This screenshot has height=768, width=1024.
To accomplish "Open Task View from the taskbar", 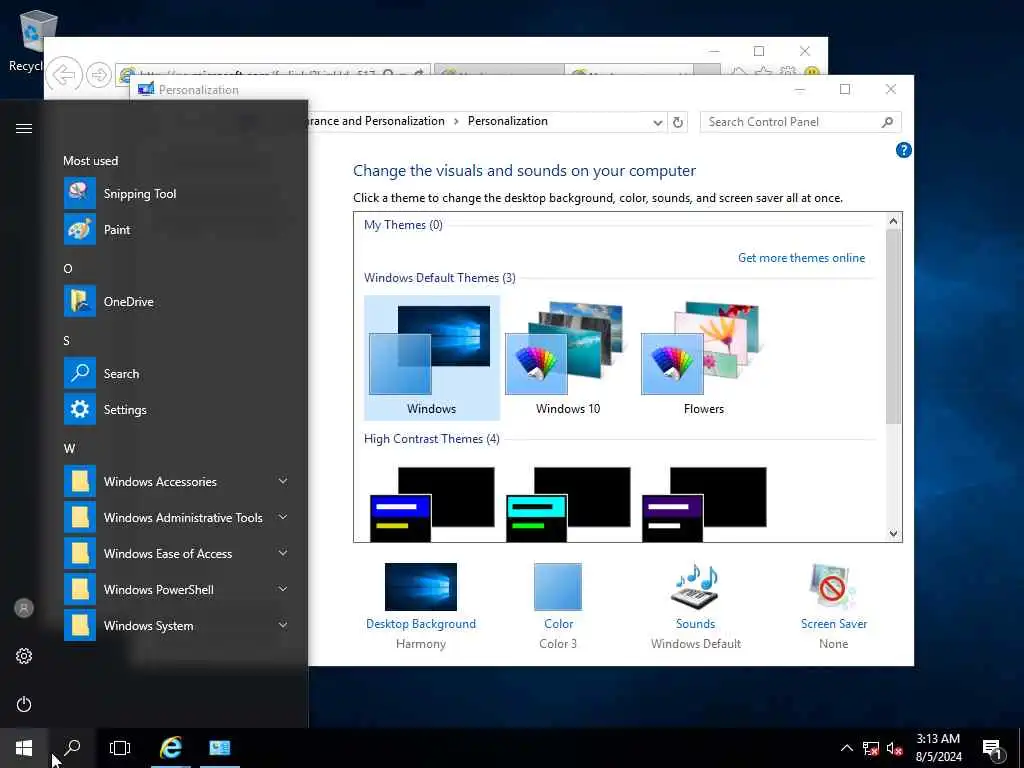I will pyautogui.click(x=120, y=748).
